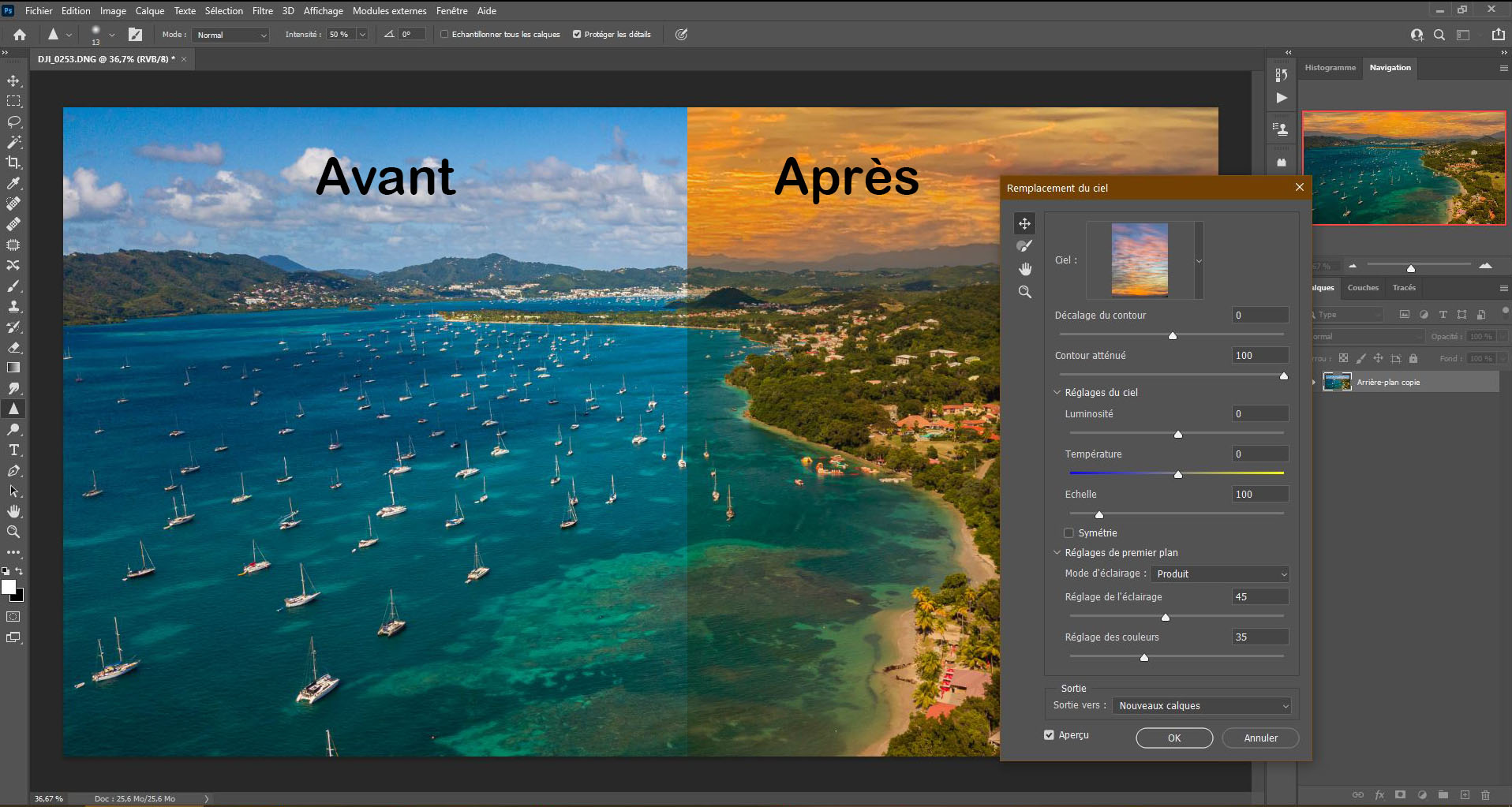This screenshot has width=1512, height=807.
Task: Disable the Aperçu preview checkbox
Action: click(x=1049, y=735)
